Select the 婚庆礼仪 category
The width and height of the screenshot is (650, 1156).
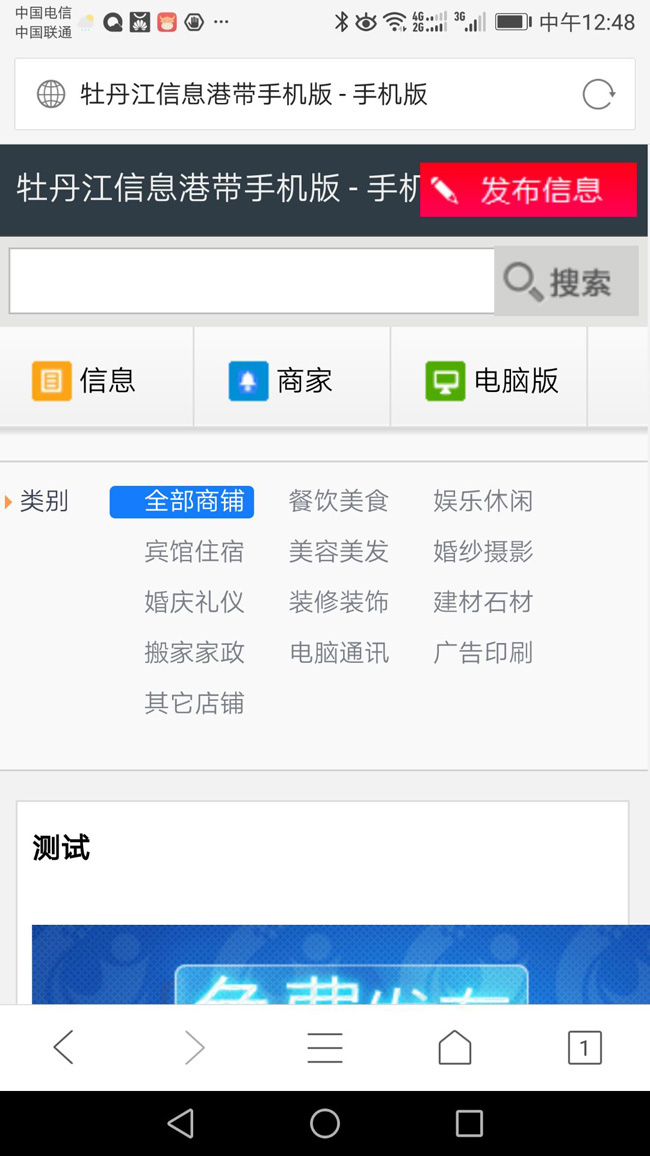click(194, 602)
